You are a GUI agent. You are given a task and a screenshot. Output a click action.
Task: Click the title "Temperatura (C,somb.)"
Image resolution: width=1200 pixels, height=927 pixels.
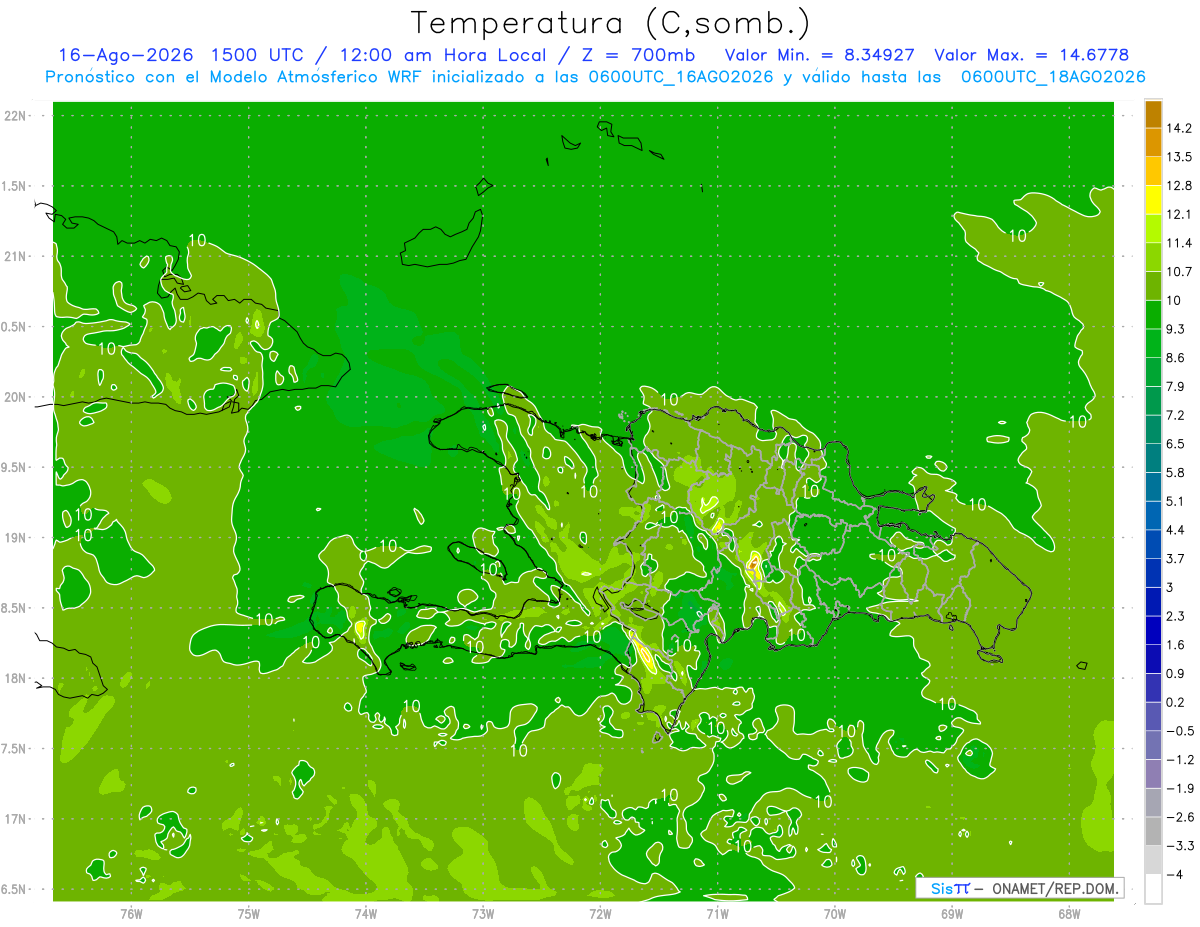point(611,22)
